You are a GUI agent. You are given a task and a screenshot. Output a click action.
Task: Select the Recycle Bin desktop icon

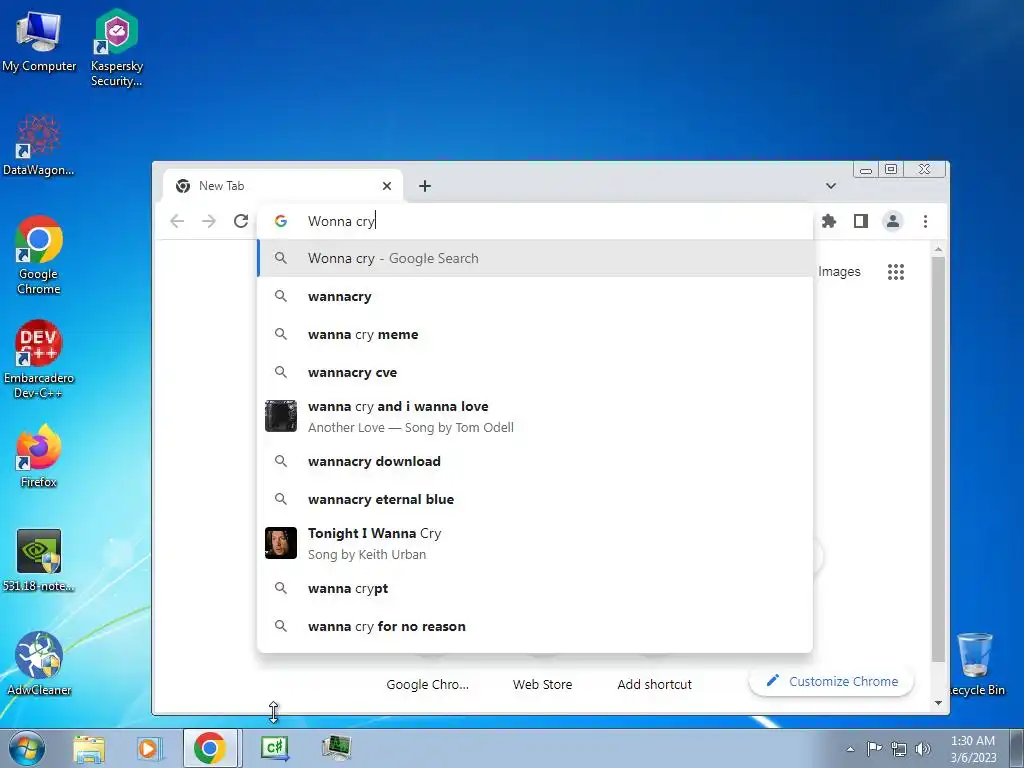pyautogui.click(x=976, y=664)
